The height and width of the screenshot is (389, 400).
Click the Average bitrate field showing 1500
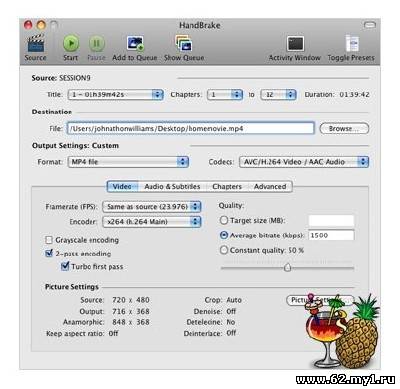pos(331,235)
